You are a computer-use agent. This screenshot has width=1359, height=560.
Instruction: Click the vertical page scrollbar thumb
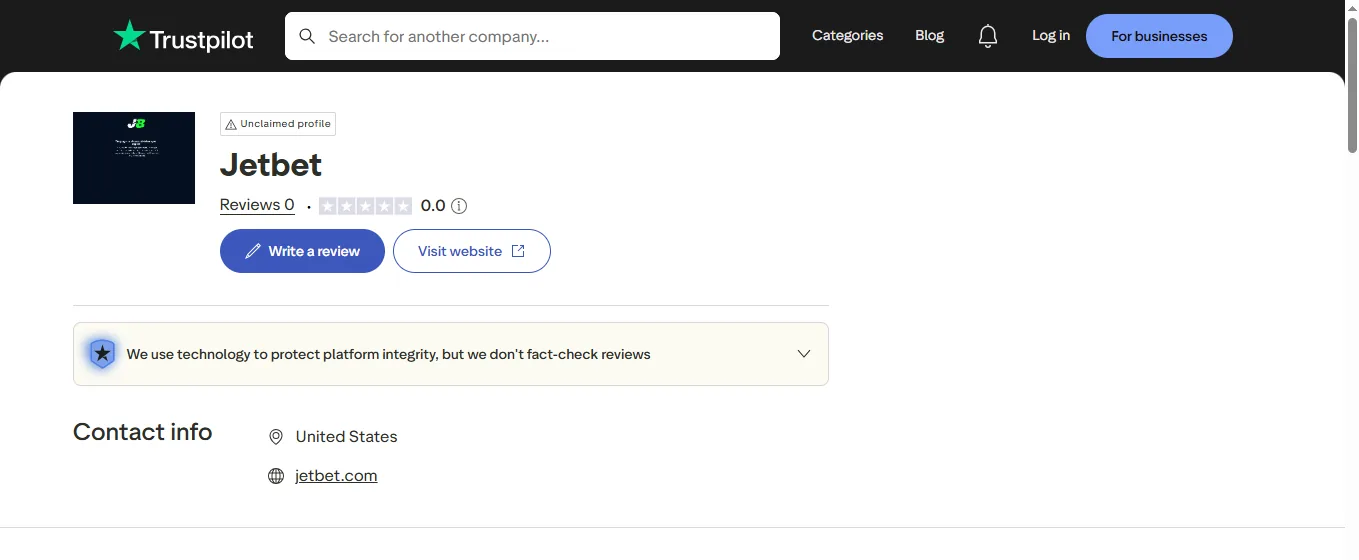coord(1352,86)
